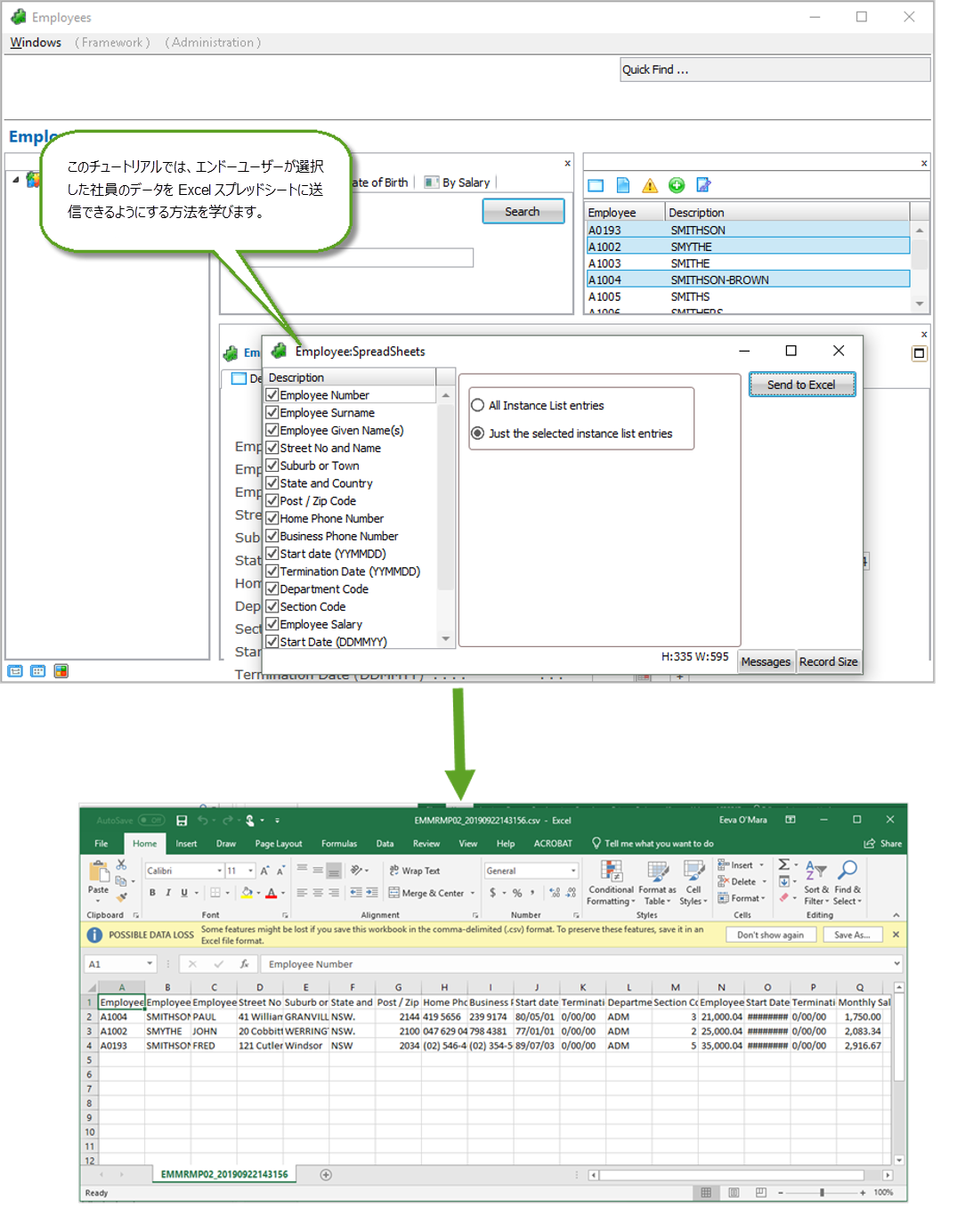Switch to the Insert ribbon tab
Screen dimensions: 957x1232
coord(186,844)
